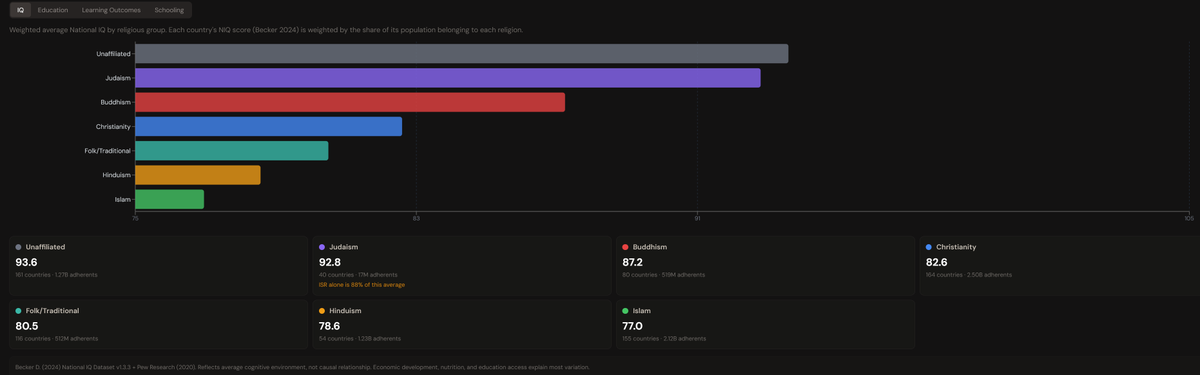Viewport: 1200px width, 375px height.
Task: Click the '155 countries' line on Islam card
Action: 663,338
